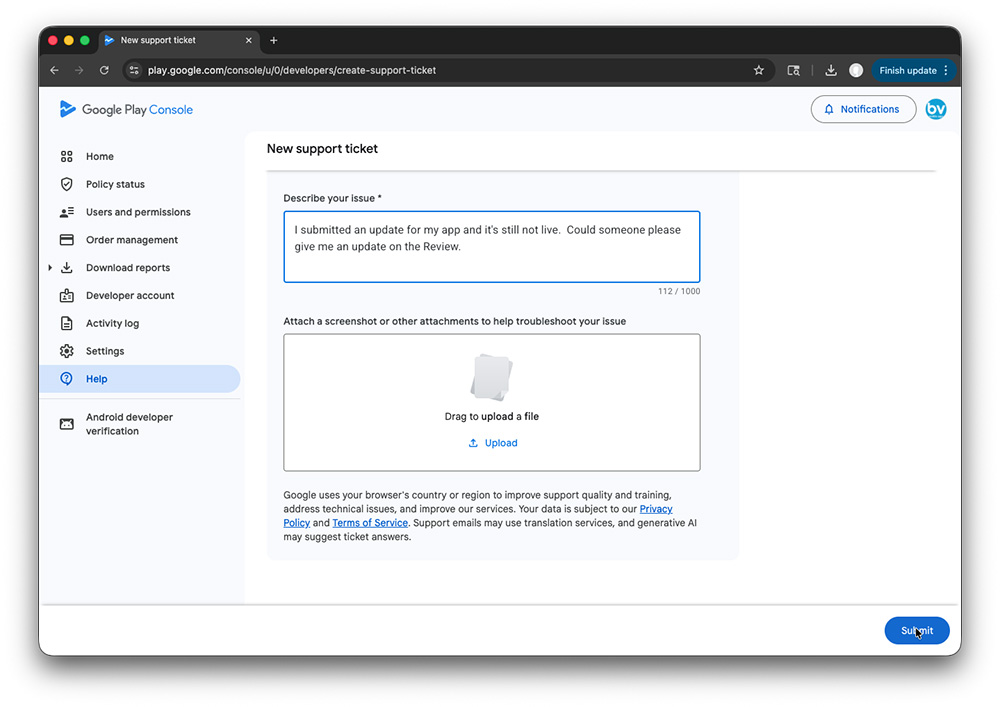Click the Drag to upload a file area

pos(492,402)
